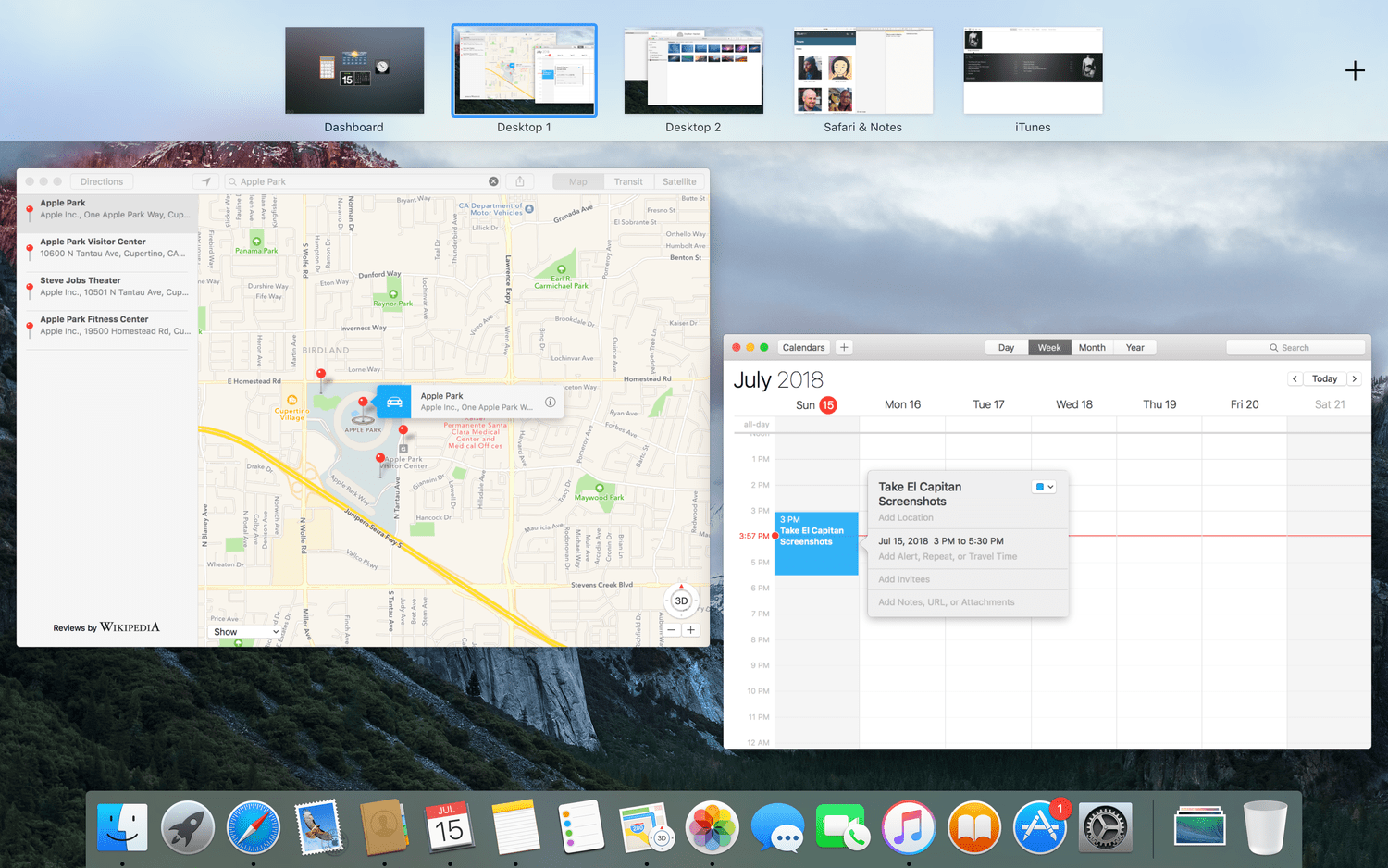1388x868 pixels.
Task: Click the info icon on Apple Park callout
Action: (550, 402)
